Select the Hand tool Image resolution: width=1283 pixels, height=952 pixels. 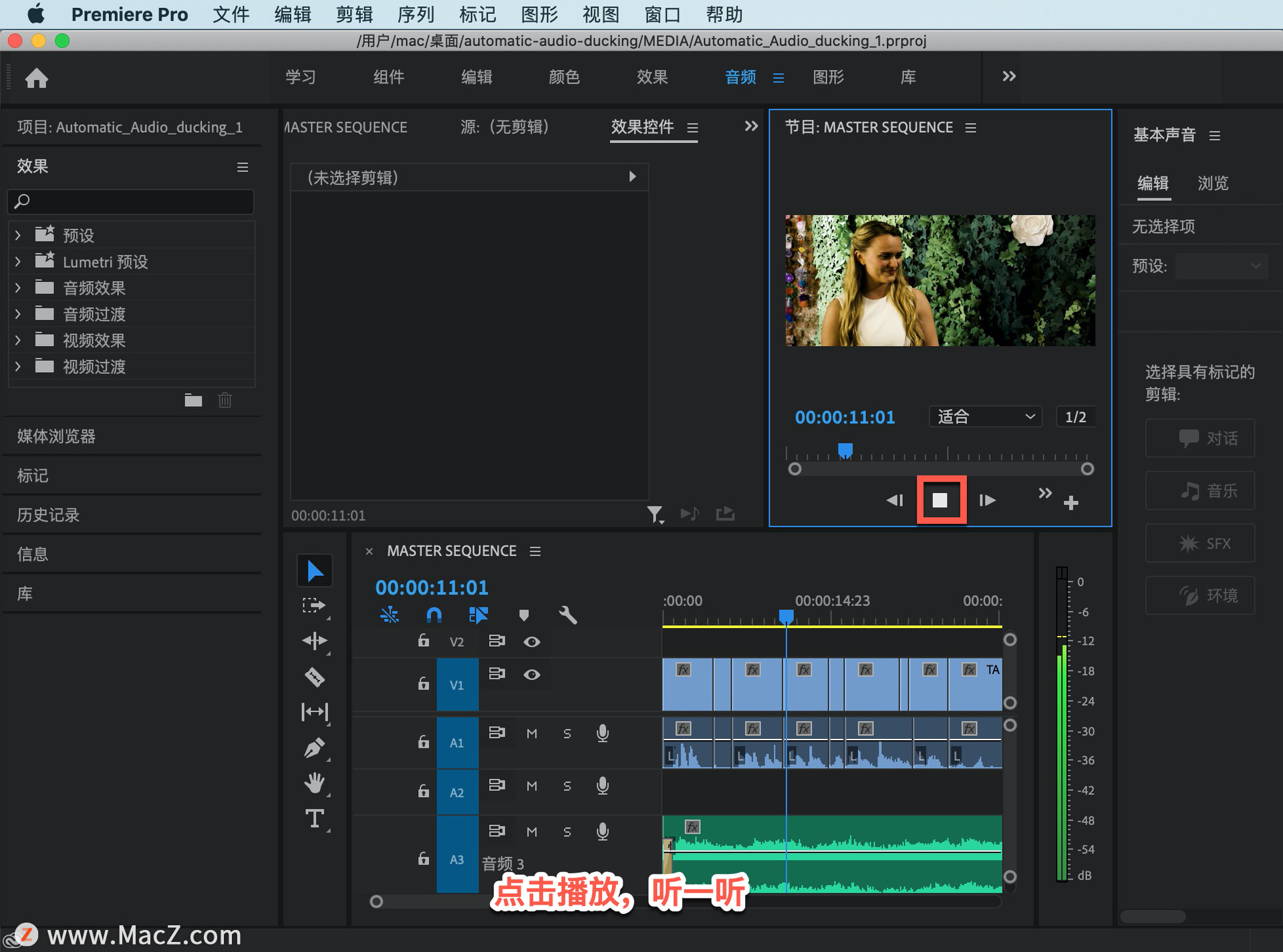point(314,783)
